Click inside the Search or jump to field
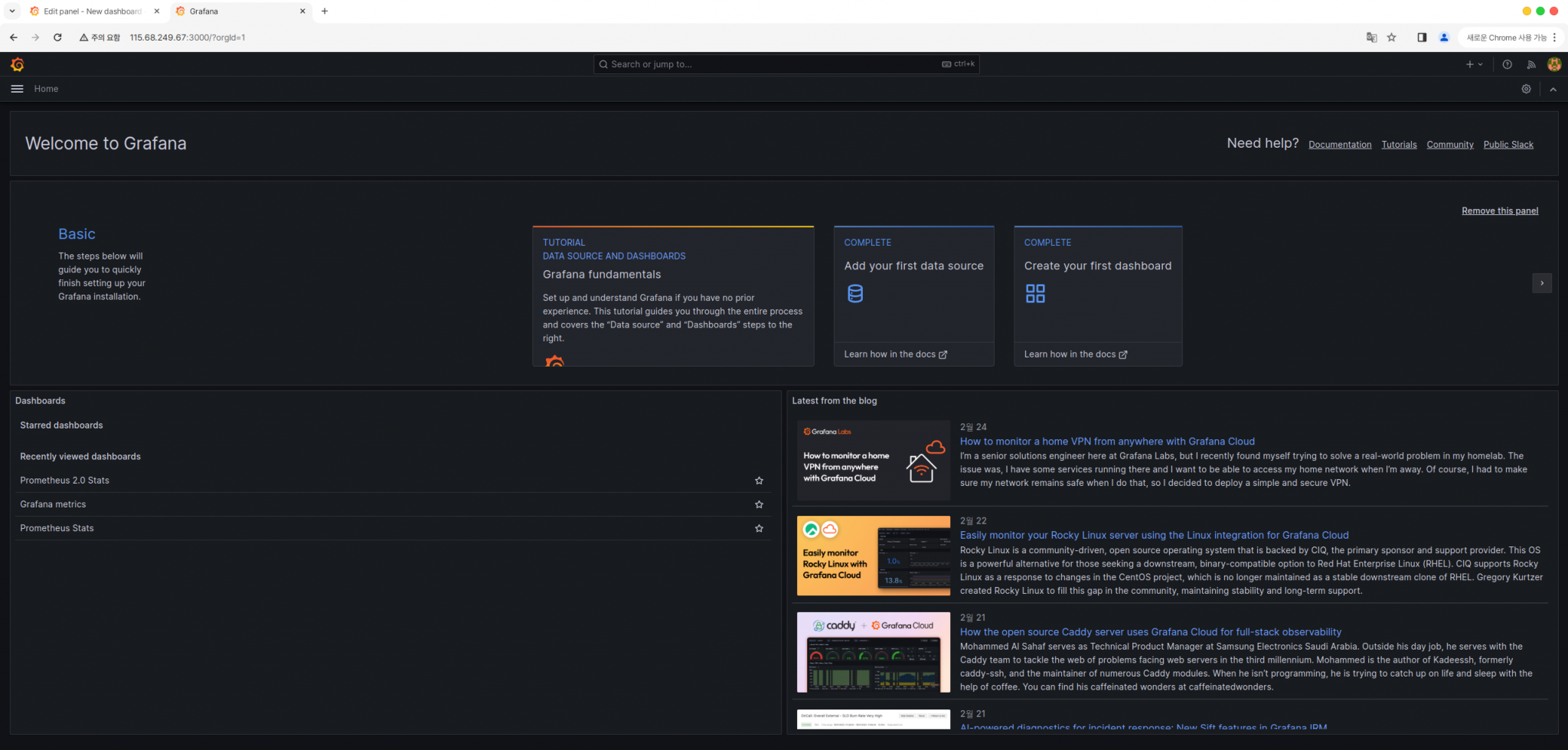The height and width of the screenshot is (750, 1568). pos(785,64)
